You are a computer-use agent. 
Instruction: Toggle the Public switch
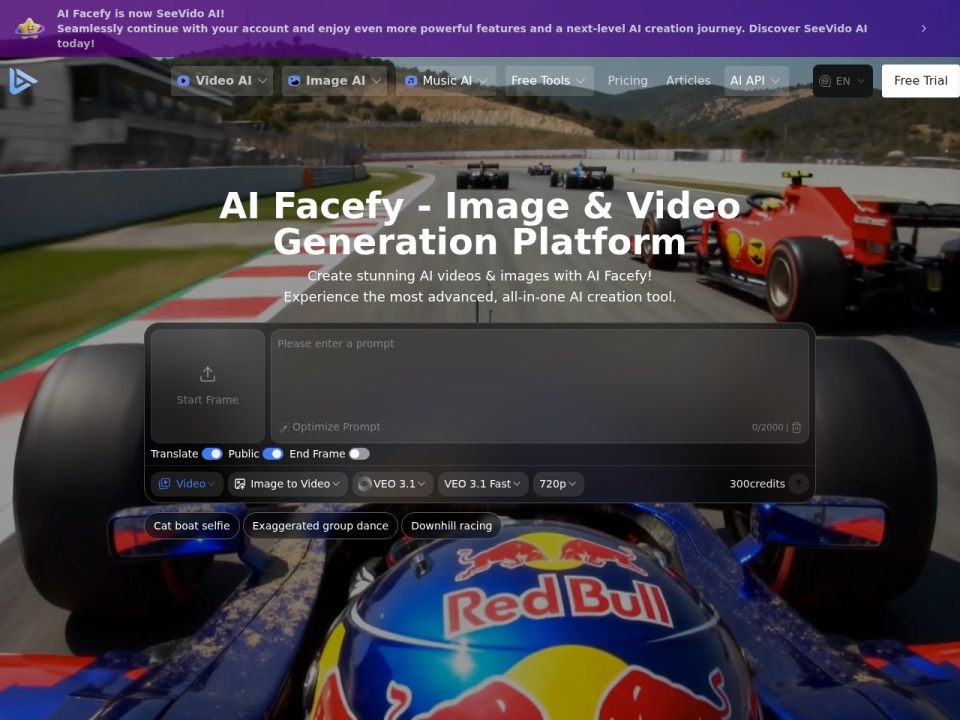click(x=273, y=454)
